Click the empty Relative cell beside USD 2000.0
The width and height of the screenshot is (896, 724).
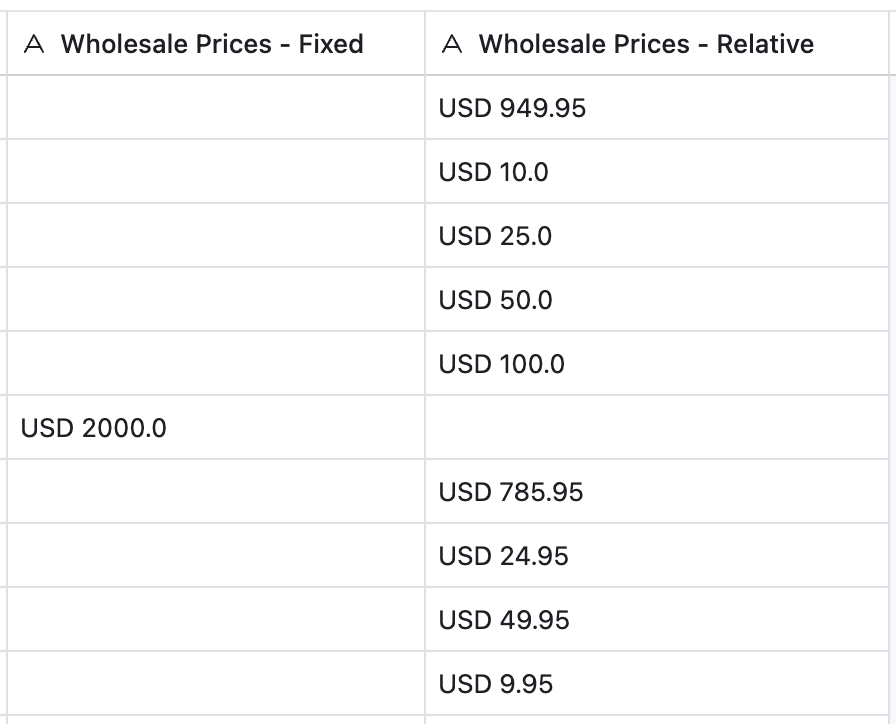660,428
